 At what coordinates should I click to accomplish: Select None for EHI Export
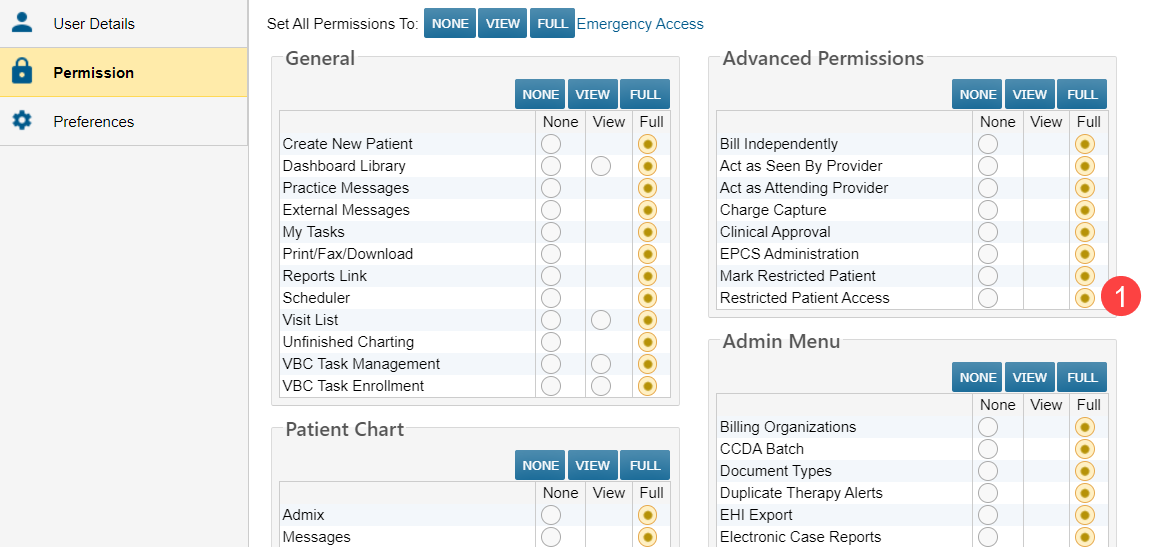click(988, 515)
